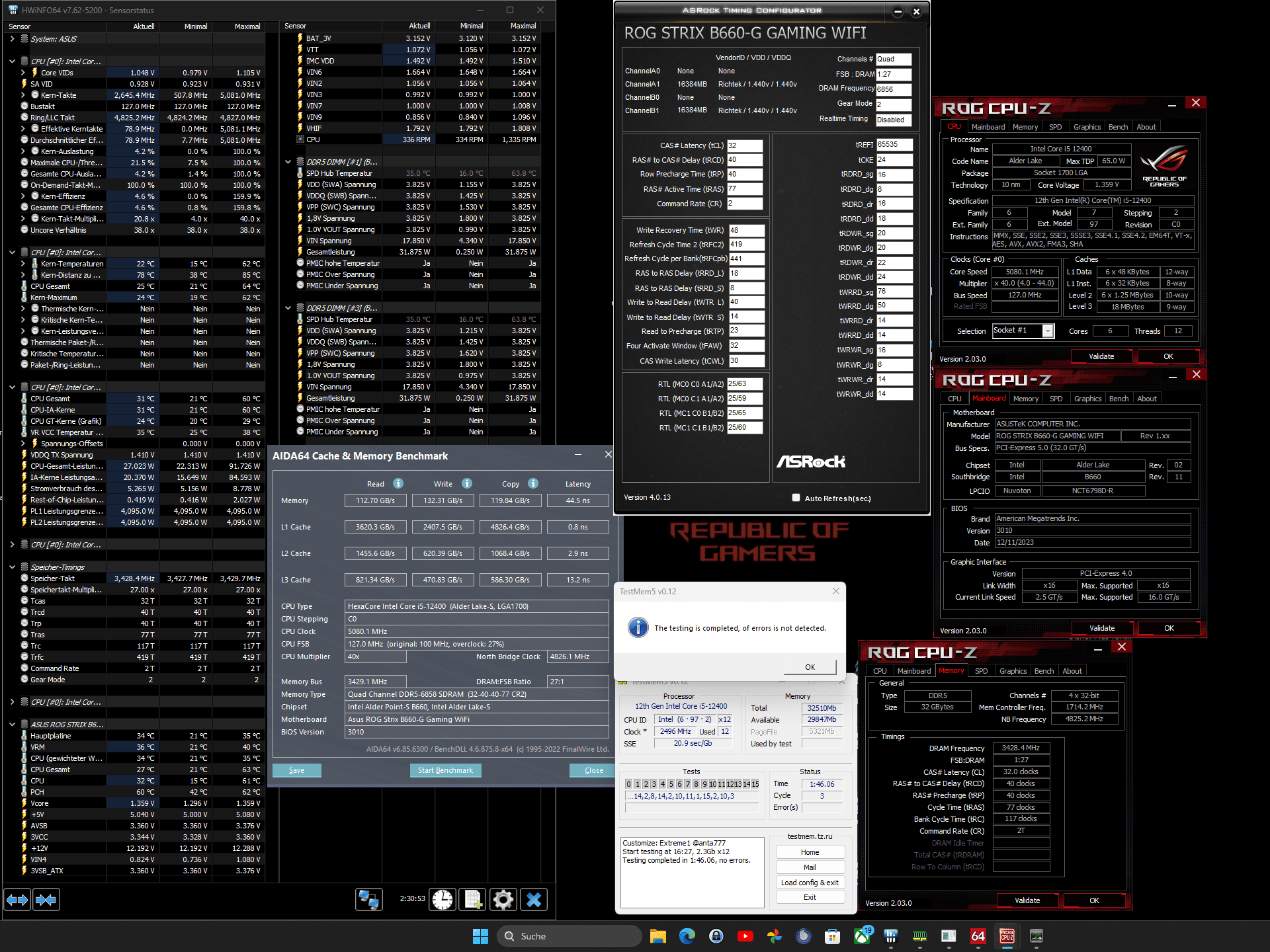The height and width of the screenshot is (952, 1270).
Task: Click CAS# Latency (tCL) field in ASRock
Action: click(745, 145)
